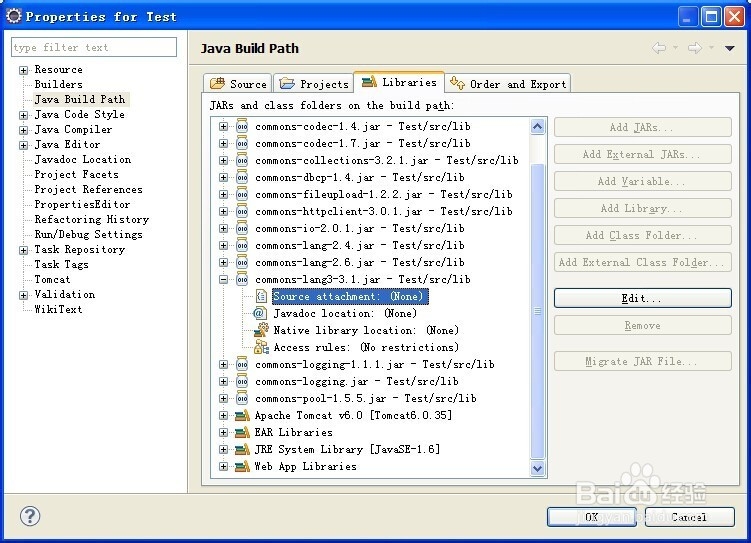Switch to the Projects tab
Screen dimensions: 751x543
[314, 84]
